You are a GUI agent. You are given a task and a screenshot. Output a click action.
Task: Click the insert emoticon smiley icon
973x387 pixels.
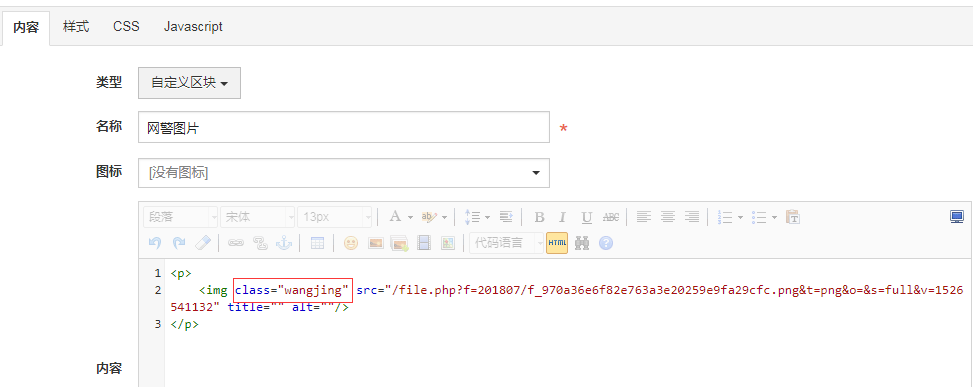(x=351, y=243)
